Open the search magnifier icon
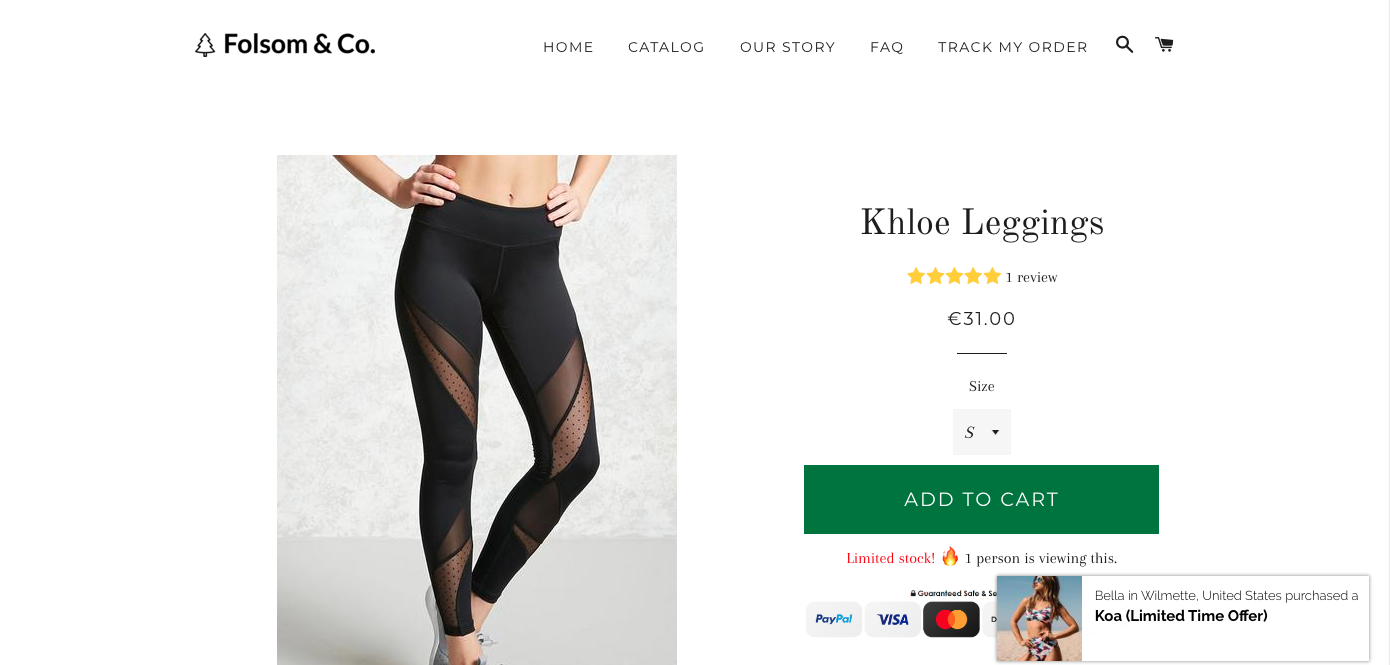 point(1124,45)
